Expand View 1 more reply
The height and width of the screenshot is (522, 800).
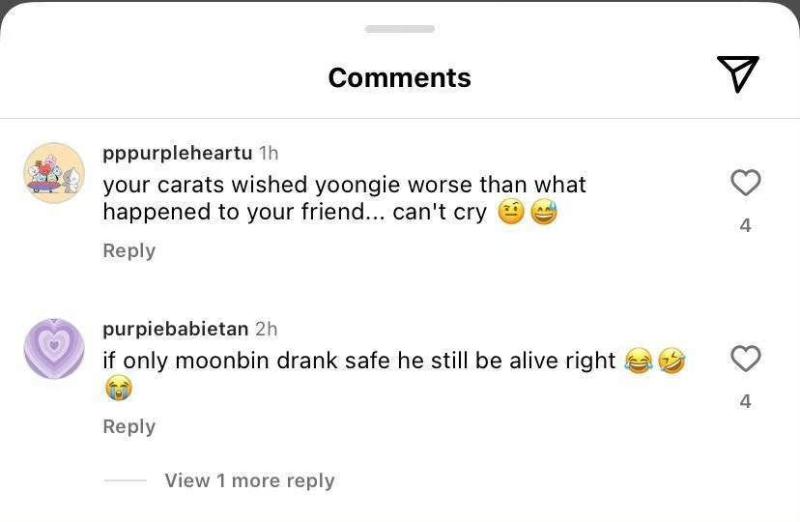[249, 481]
